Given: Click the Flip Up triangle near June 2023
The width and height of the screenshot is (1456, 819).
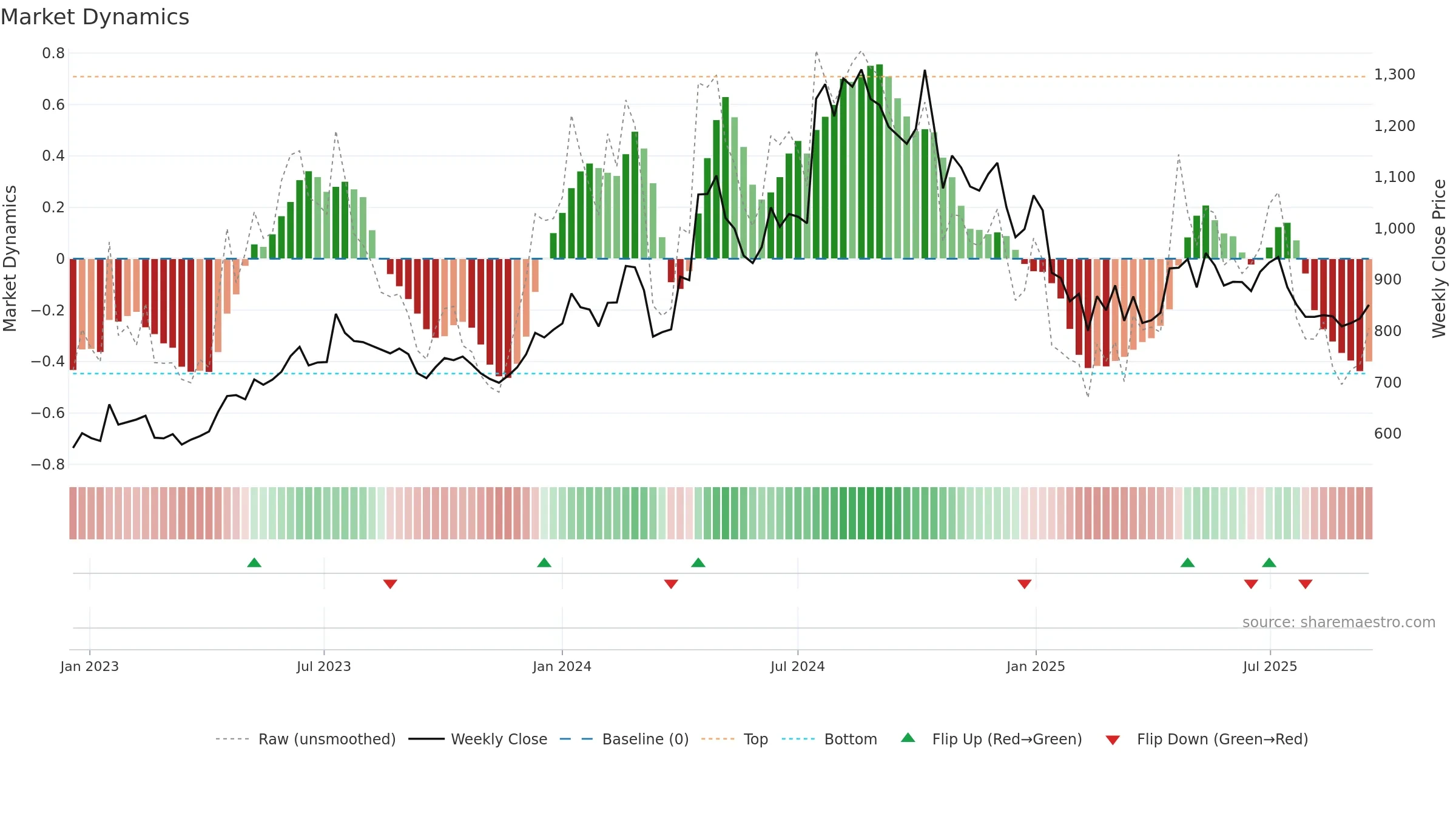Looking at the screenshot, I should pyautogui.click(x=254, y=562).
